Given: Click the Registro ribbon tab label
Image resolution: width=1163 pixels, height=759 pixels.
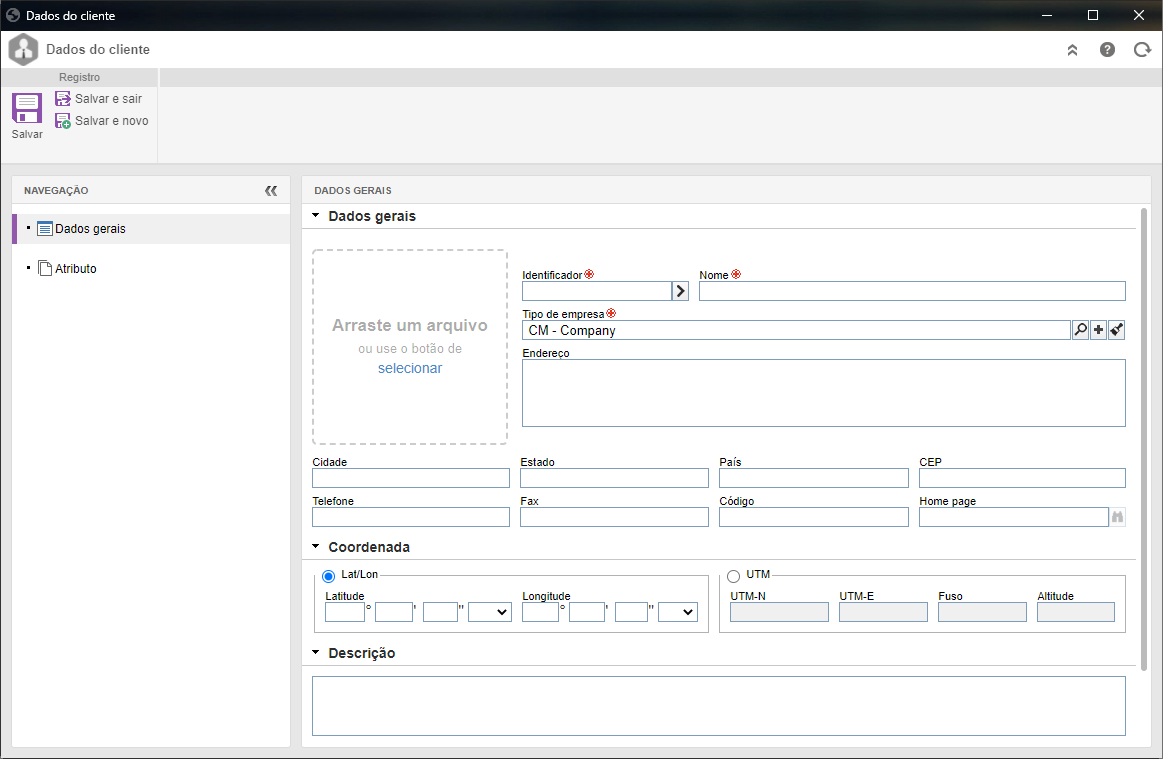Looking at the screenshot, I should (79, 77).
